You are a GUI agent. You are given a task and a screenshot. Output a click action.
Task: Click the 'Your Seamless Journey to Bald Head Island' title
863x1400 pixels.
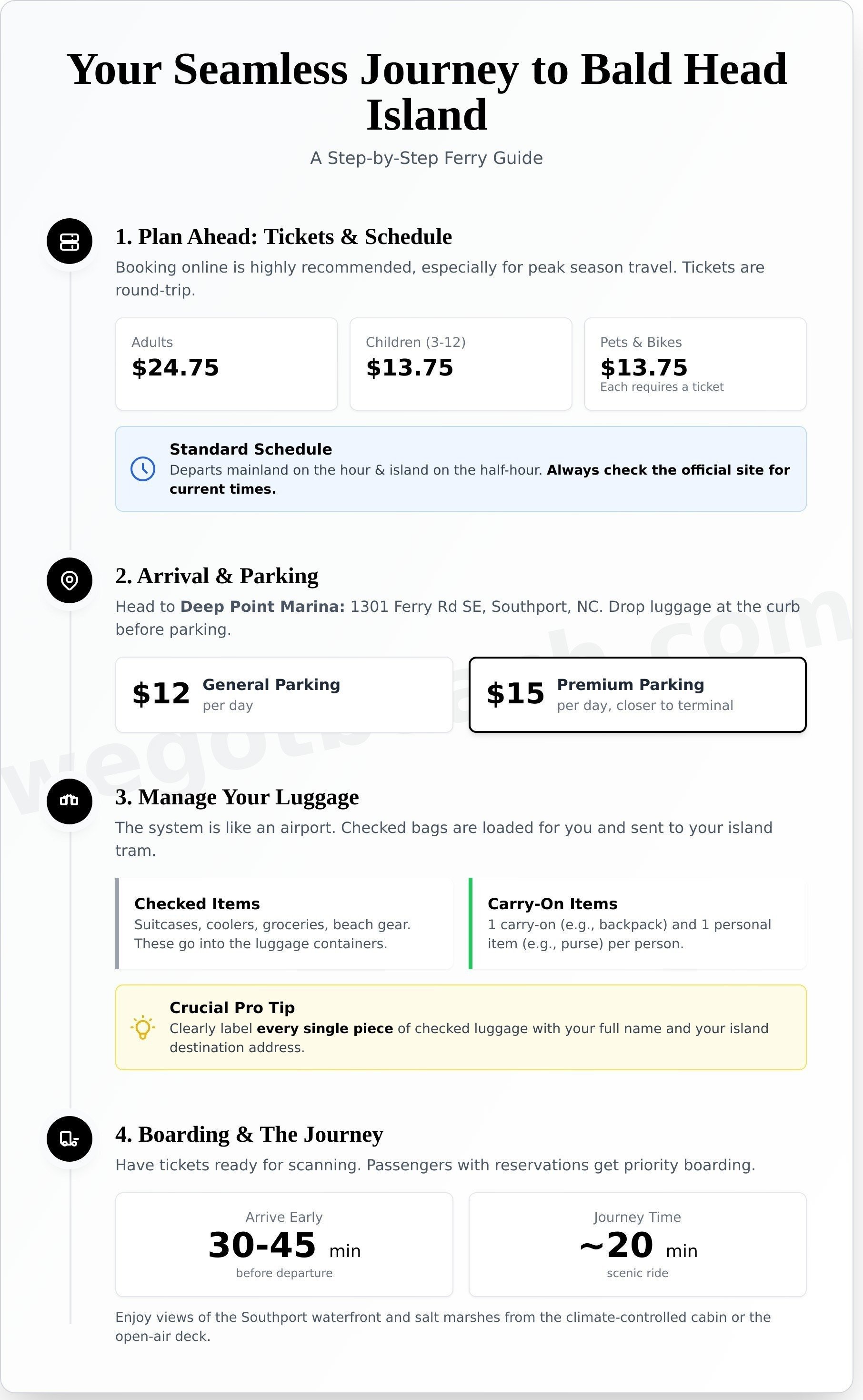427,91
